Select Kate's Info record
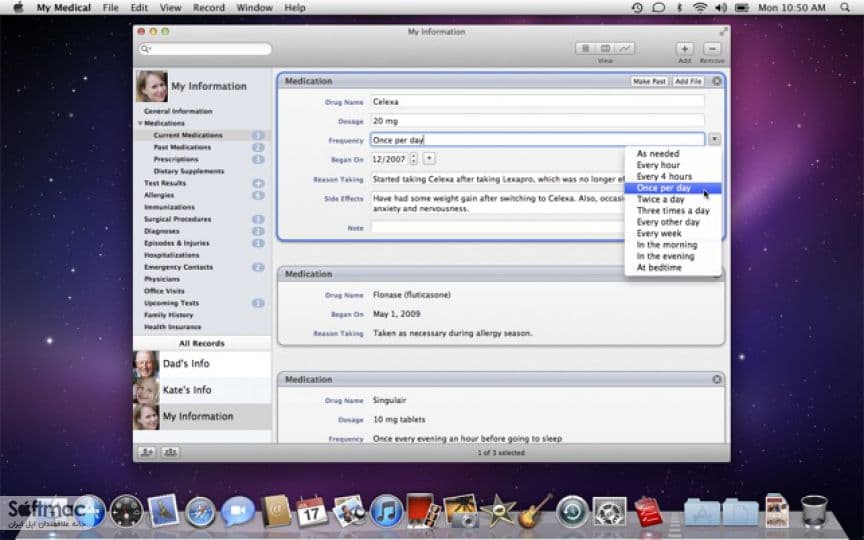The image size is (864, 540). click(x=202, y=390)
